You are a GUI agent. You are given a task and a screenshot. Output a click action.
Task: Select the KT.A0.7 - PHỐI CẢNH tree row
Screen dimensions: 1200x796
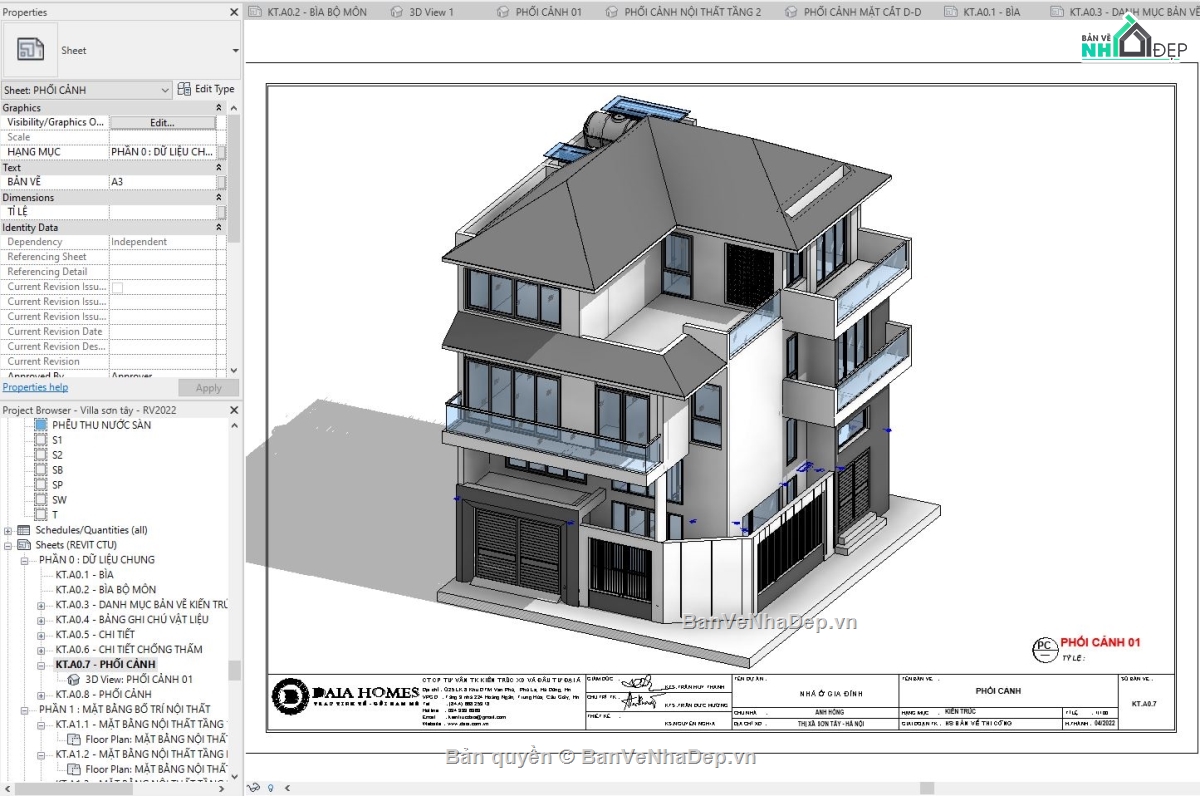pyautogui.click(x=105, y=665)
